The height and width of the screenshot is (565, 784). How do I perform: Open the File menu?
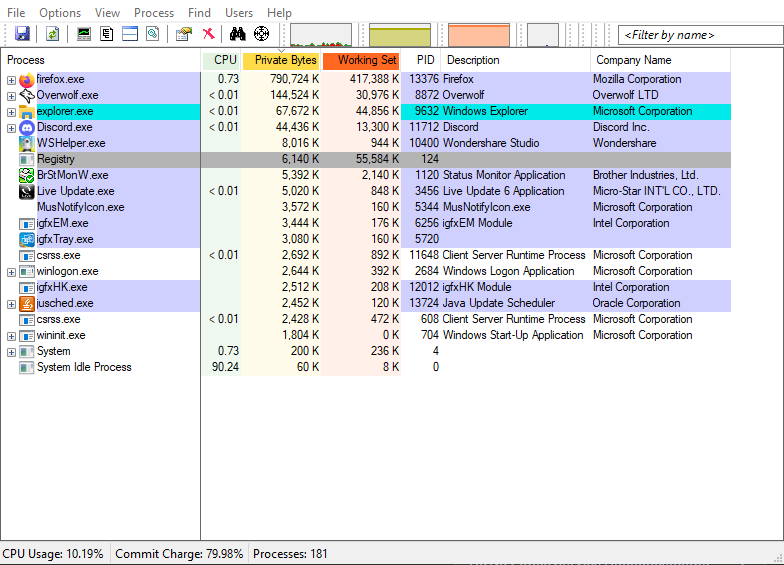[16, 12]
